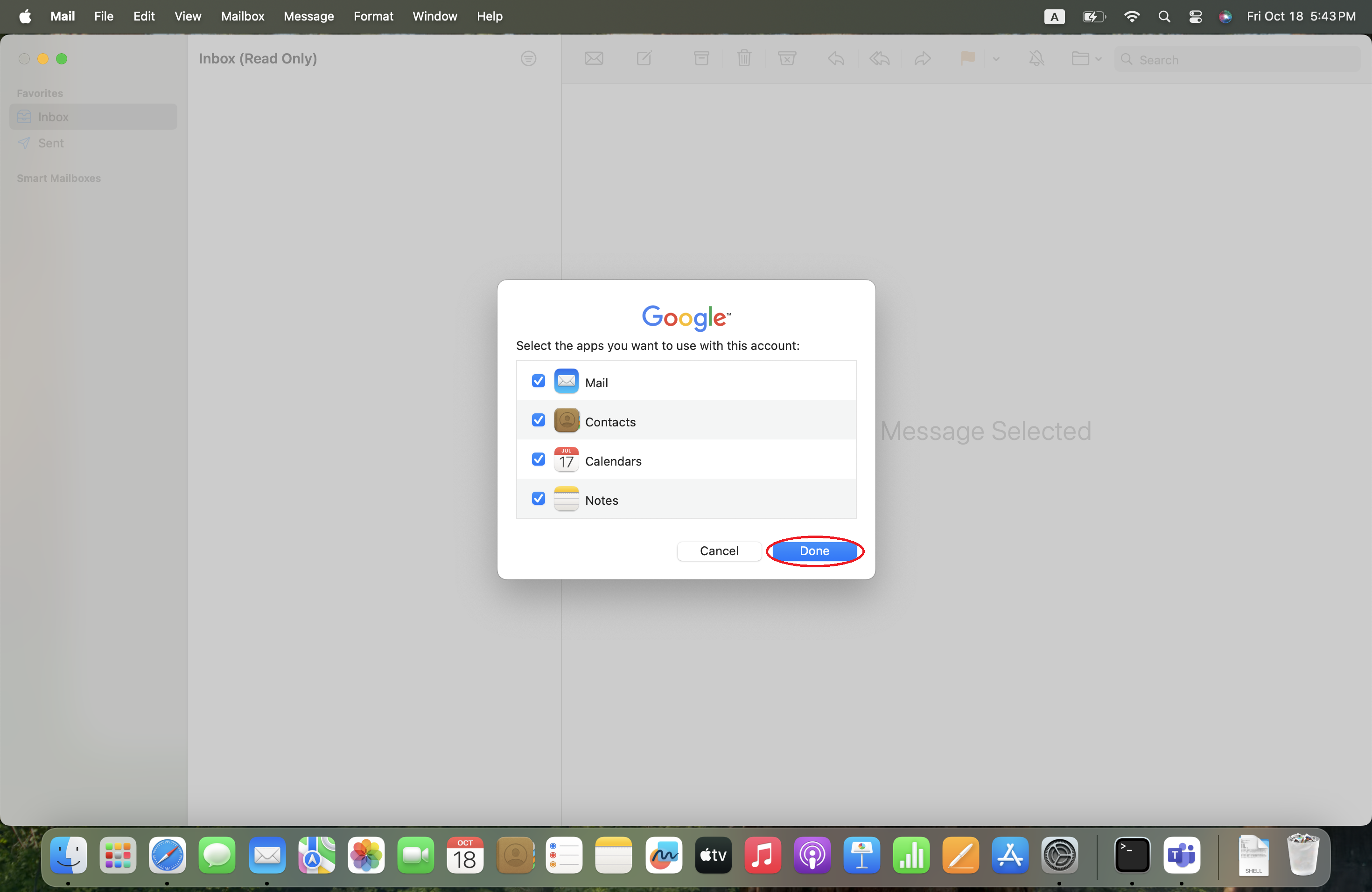Click the Compose new message icon
The width and height of the screenshot is (1372, 892).
(644, 58)
